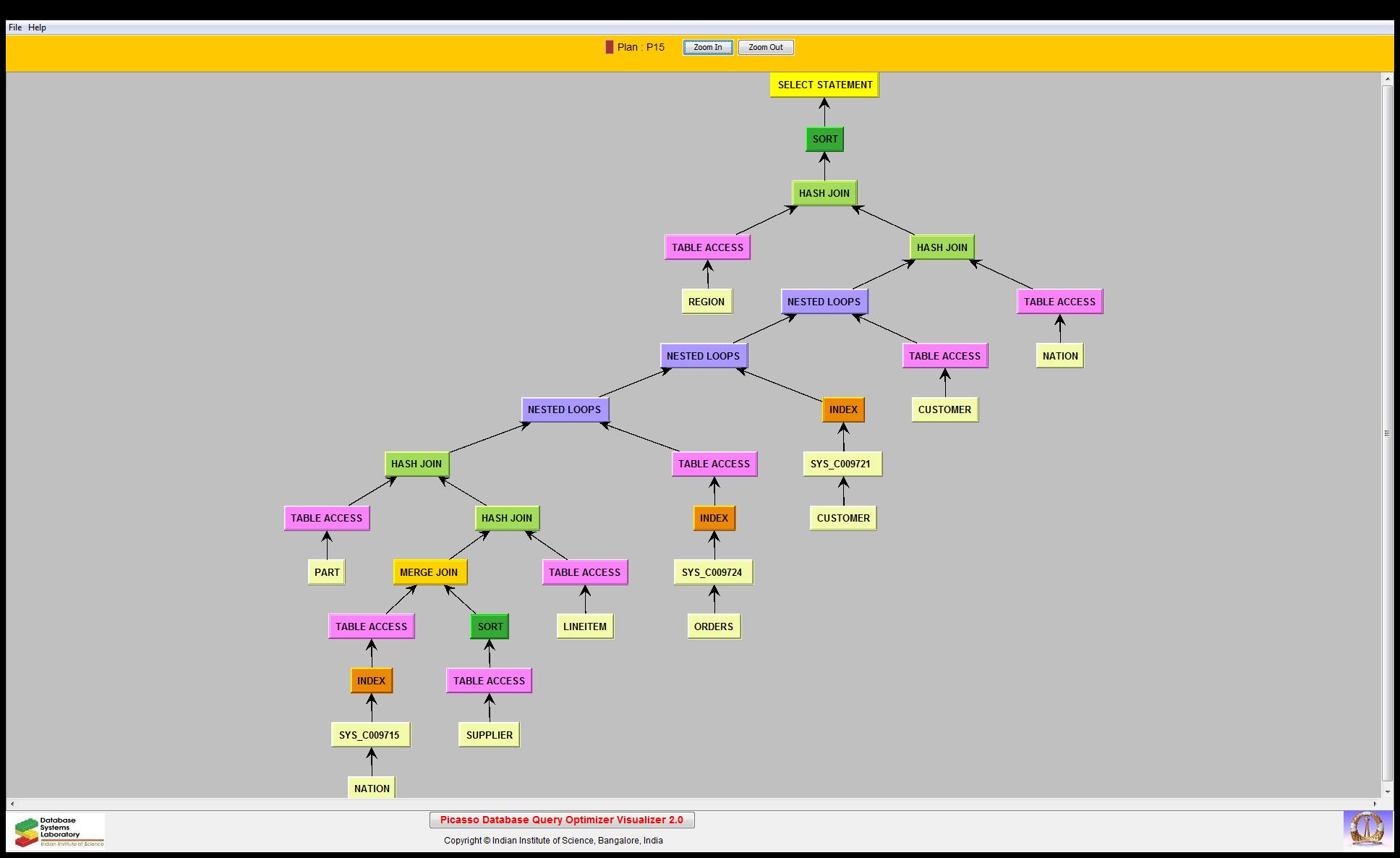The image size is (1400, 858).
Task: Click the LINEITEM table node
Action: click(x=584, y=626)
